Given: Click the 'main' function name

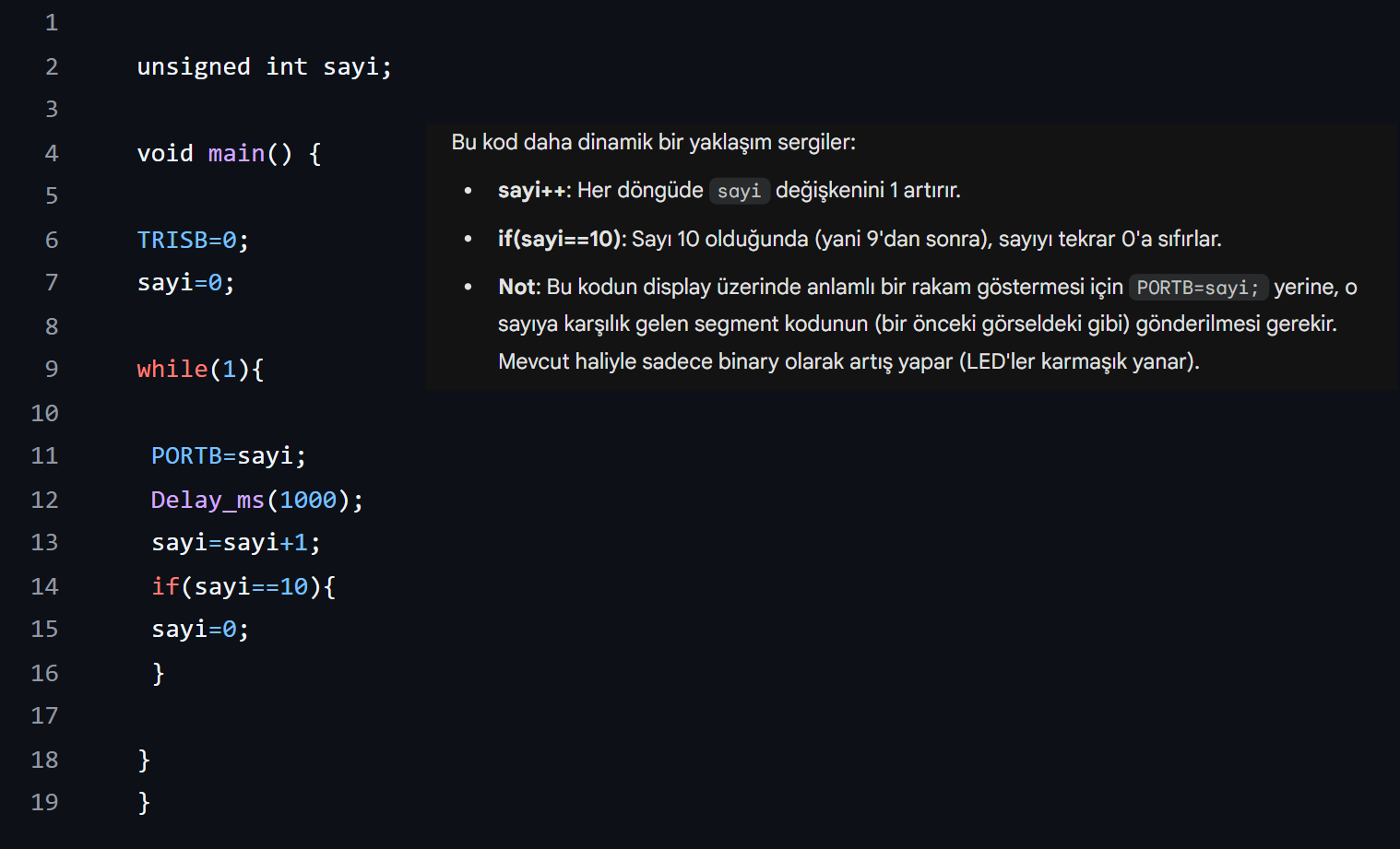Looking at the screenshot, I should click(x=236, y=153).
